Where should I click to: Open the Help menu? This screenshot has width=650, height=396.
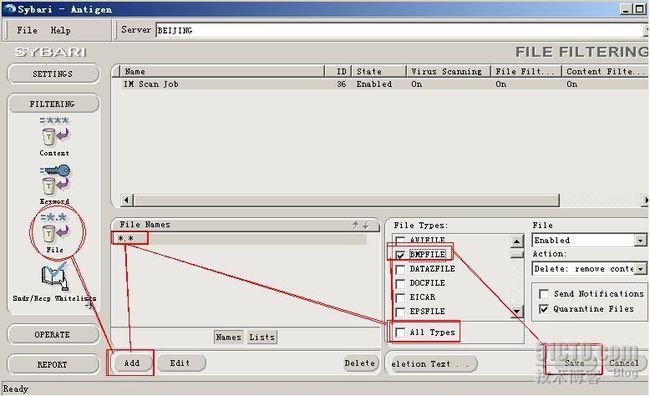pyautogui.click(x=61, y=30)
